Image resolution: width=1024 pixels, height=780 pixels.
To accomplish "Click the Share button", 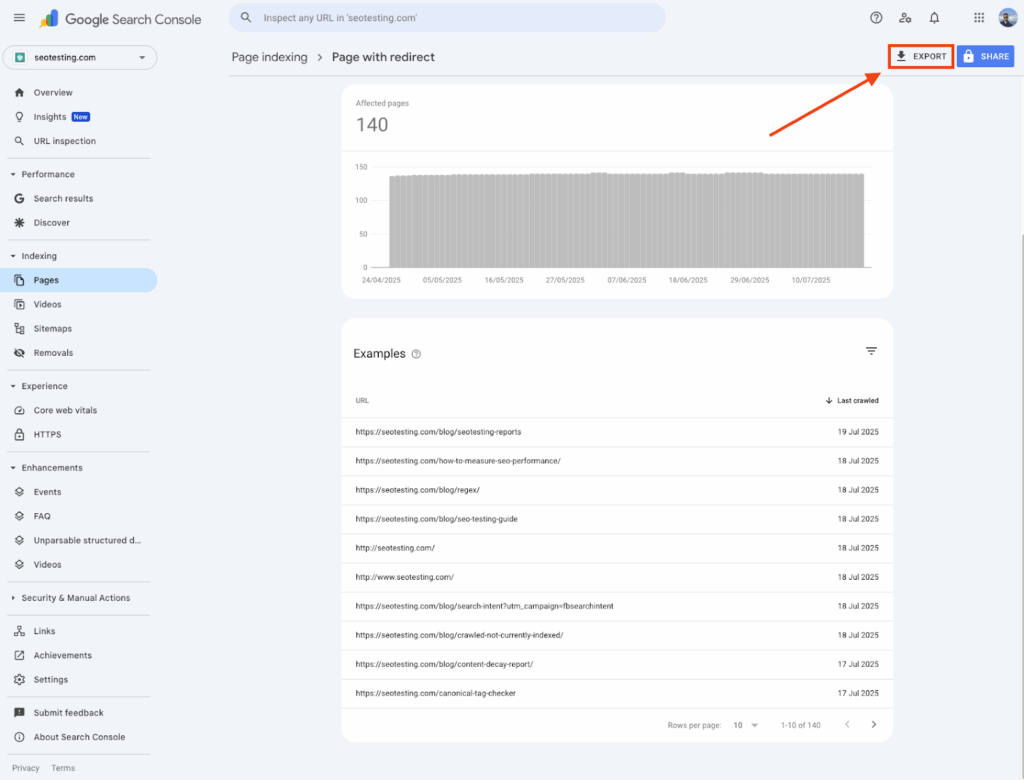I will click(x=985, y=56).
